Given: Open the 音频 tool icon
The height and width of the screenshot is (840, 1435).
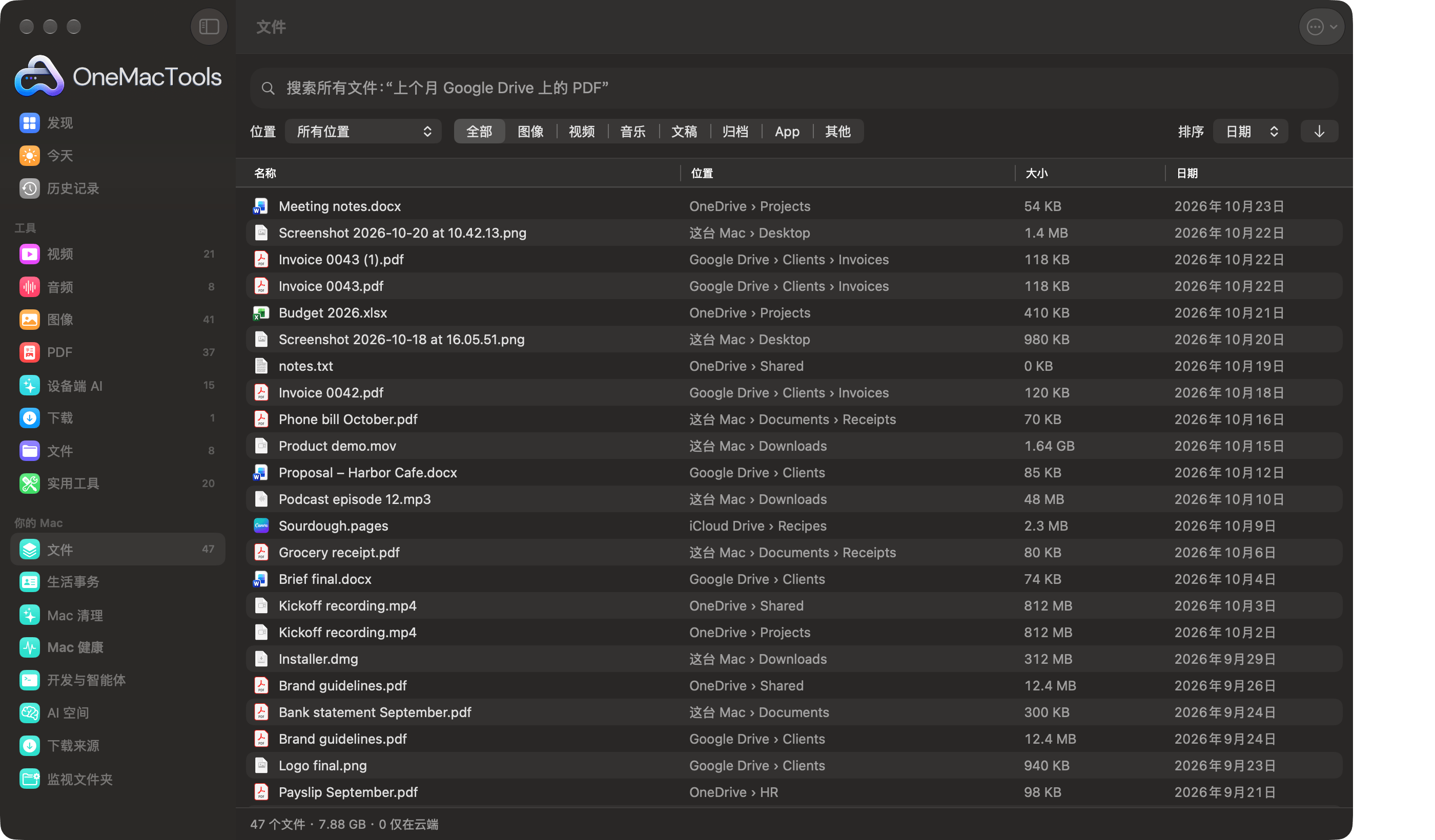Looking at the screenshot, I should (x=30, y=287).
